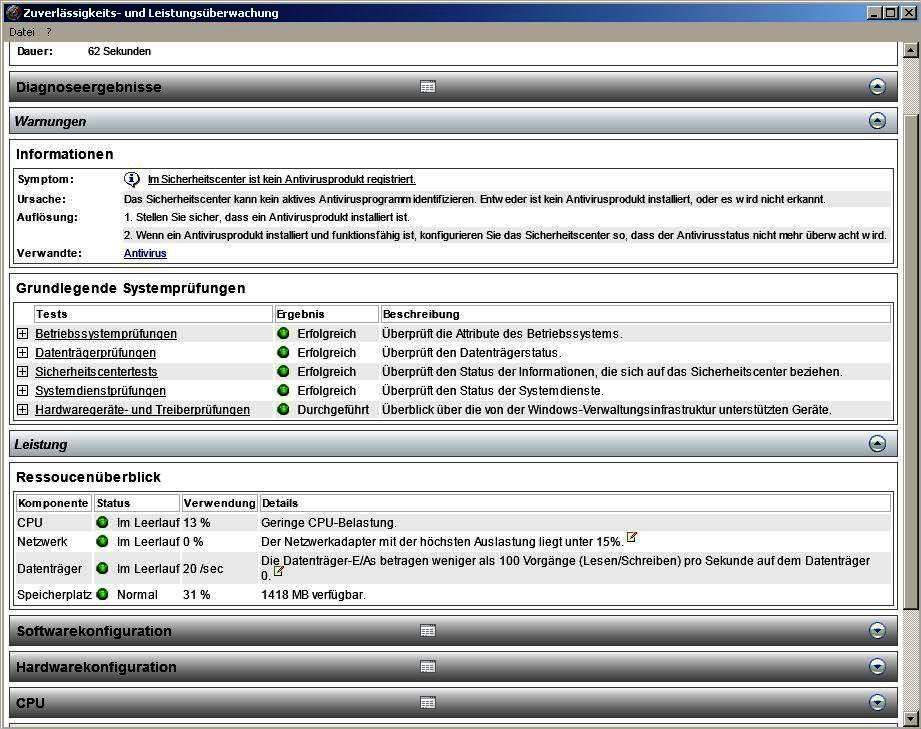Image resolution: width=921 pixels, height=729 pixels.
Task: Click the table icon in Softwarekonfiguration header
Action: (x=428, y=631)
